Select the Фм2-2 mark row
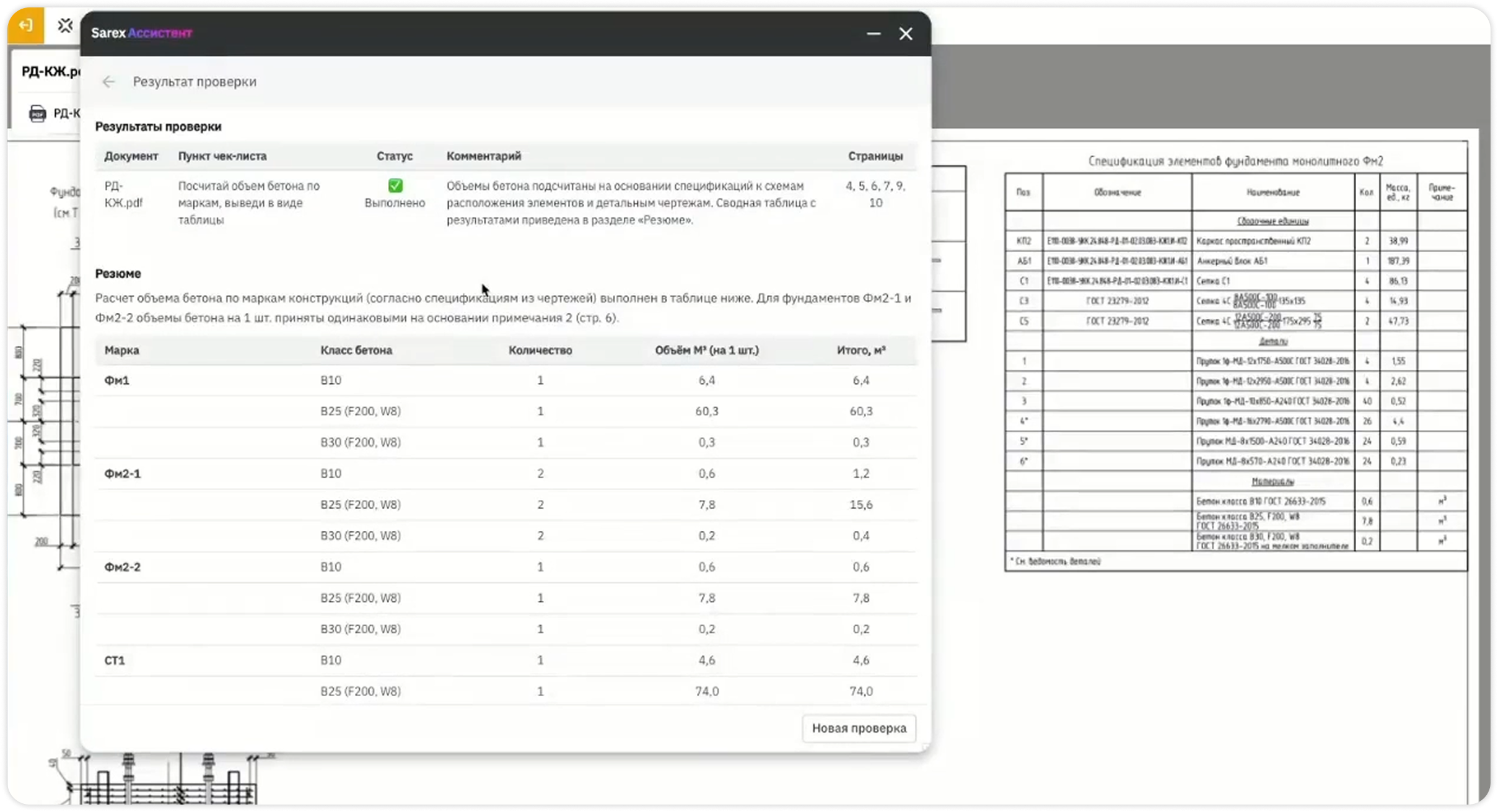 [506, 567]
